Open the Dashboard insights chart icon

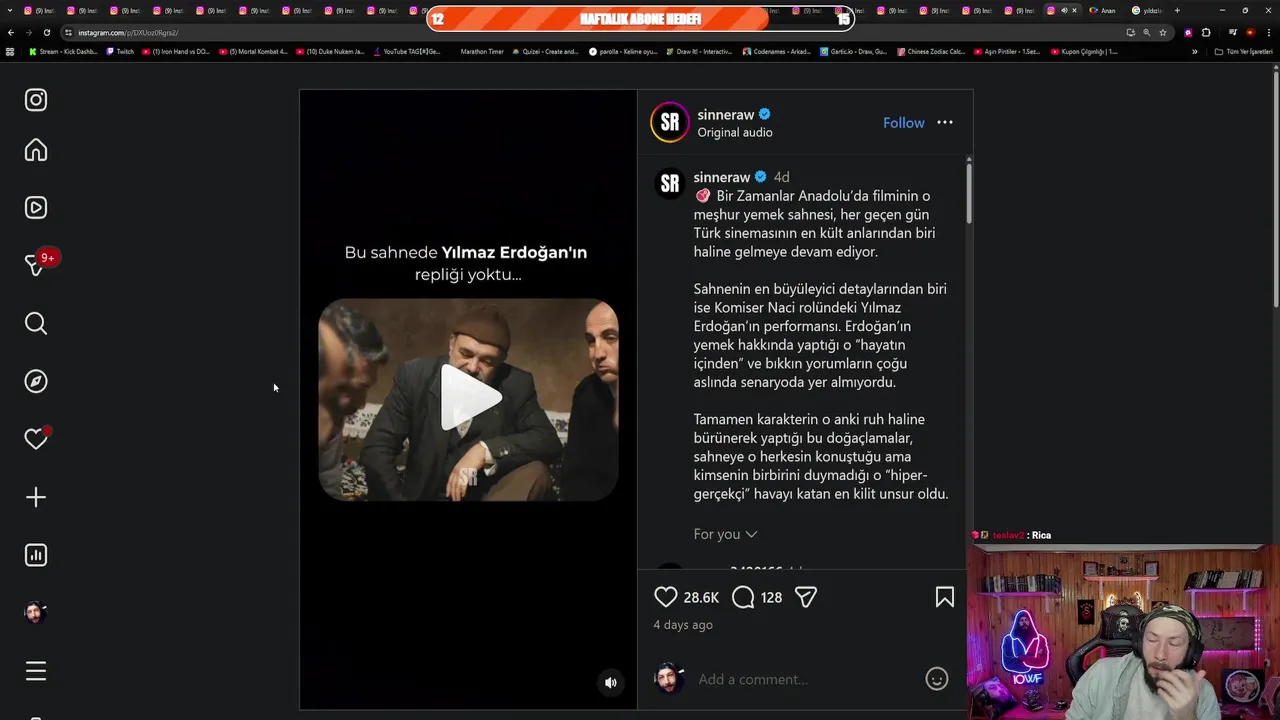click(x=36, y=555)
